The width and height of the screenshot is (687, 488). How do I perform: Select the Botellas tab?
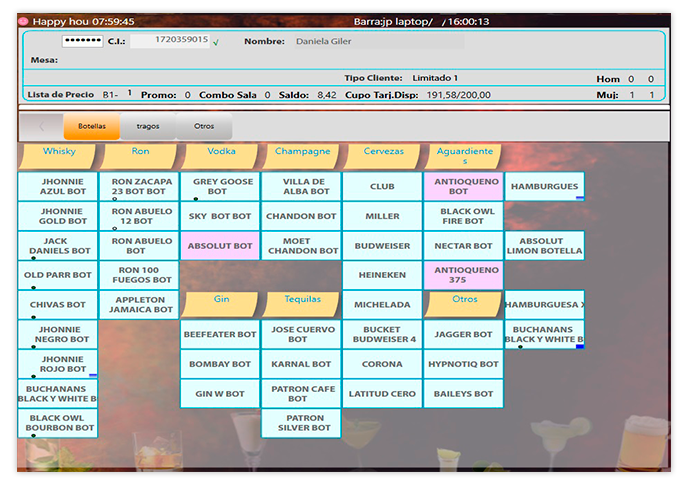[91, 126]
